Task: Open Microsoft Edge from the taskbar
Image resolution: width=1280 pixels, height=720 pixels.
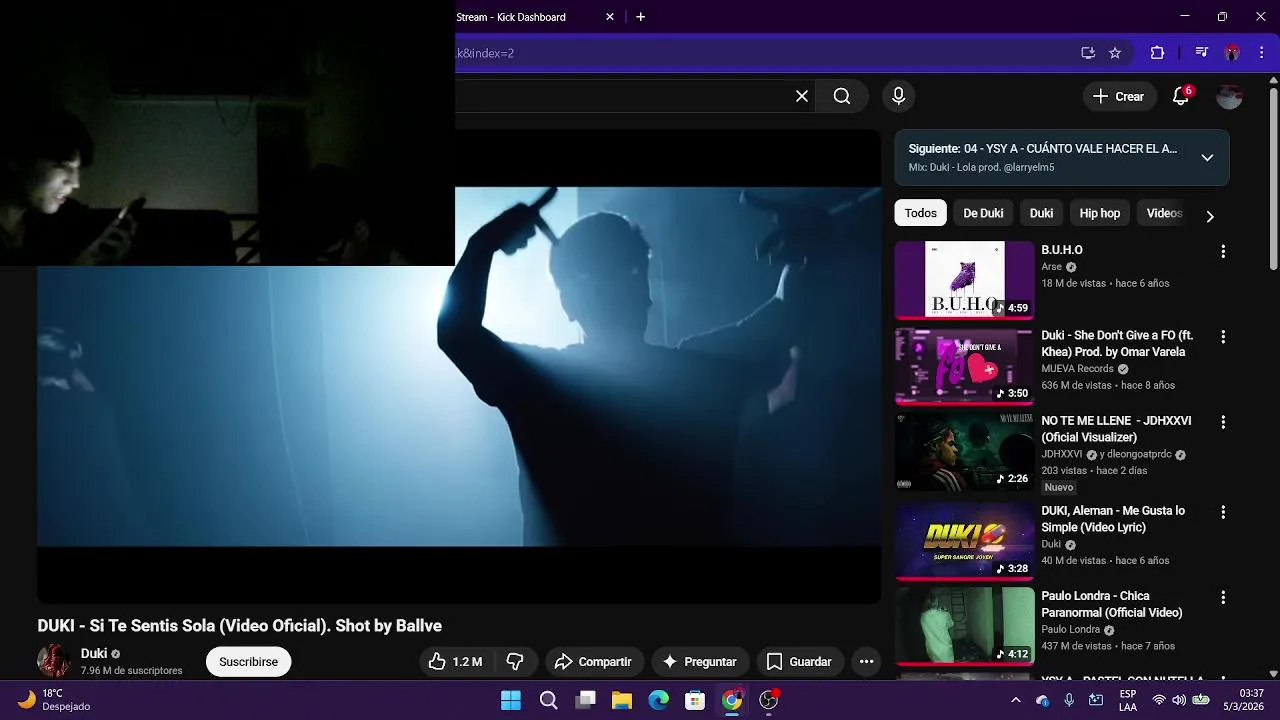Action: coord(658,700)
